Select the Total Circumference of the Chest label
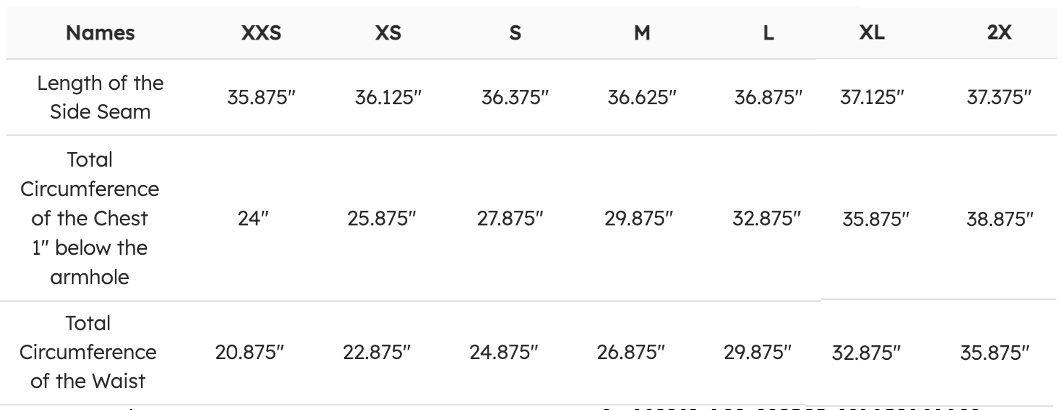 (x=100, y=218)
